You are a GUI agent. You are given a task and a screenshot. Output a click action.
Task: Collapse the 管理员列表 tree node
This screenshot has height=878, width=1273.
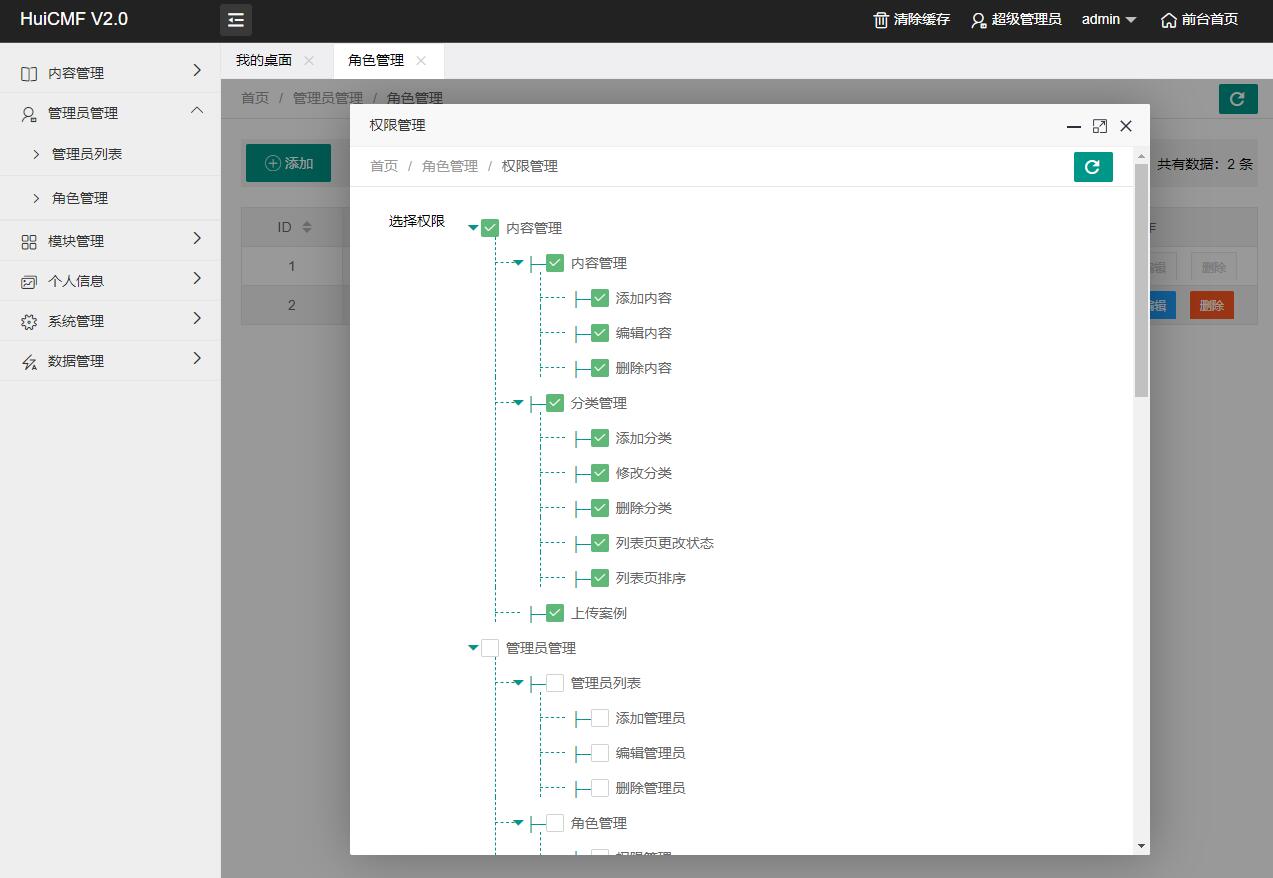(518, 683)
